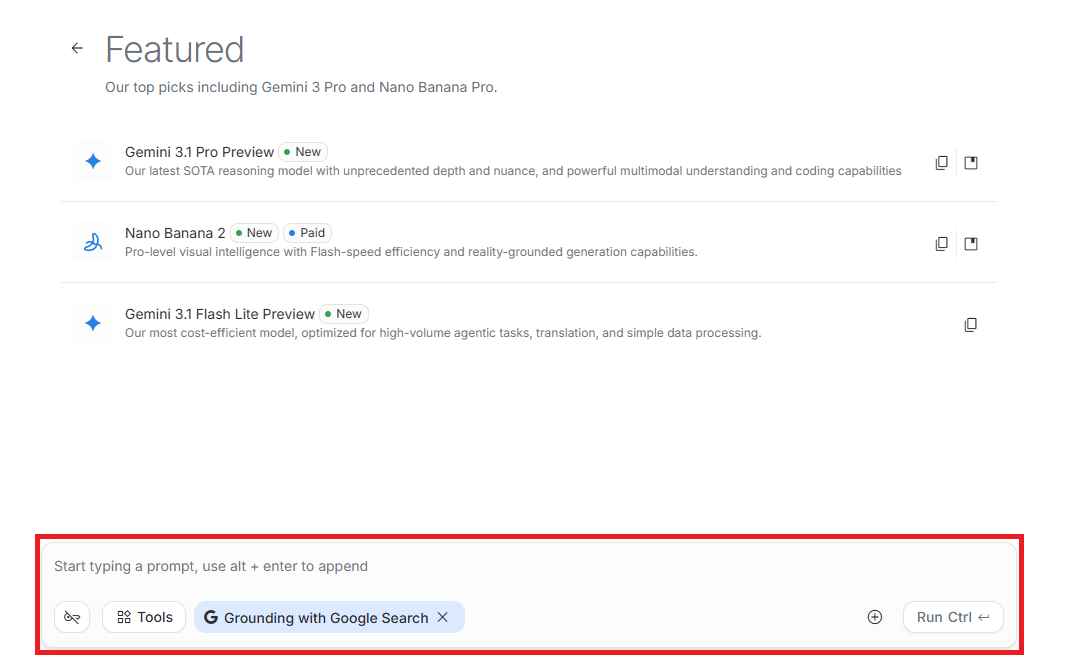Click the Paid badge on Nano Banana 2

[x=307, y=233]
